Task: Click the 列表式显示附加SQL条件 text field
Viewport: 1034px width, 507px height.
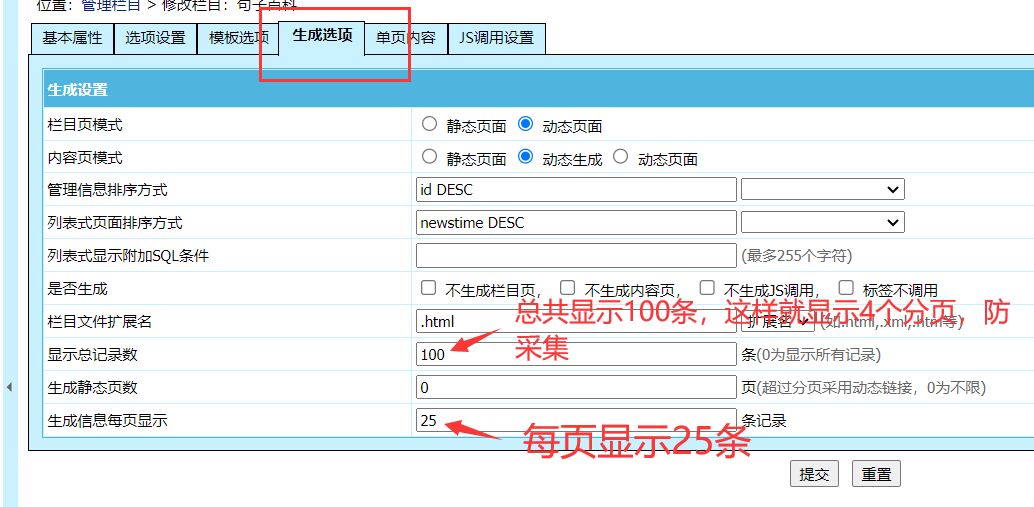Action: tap(576, 255)
